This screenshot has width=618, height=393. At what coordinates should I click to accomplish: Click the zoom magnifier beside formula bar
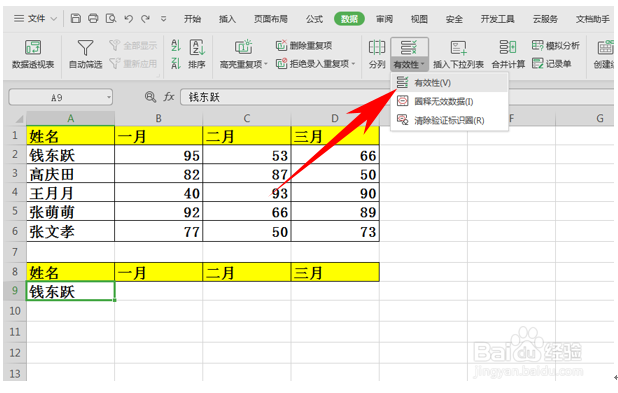click(x=150, y=97)
